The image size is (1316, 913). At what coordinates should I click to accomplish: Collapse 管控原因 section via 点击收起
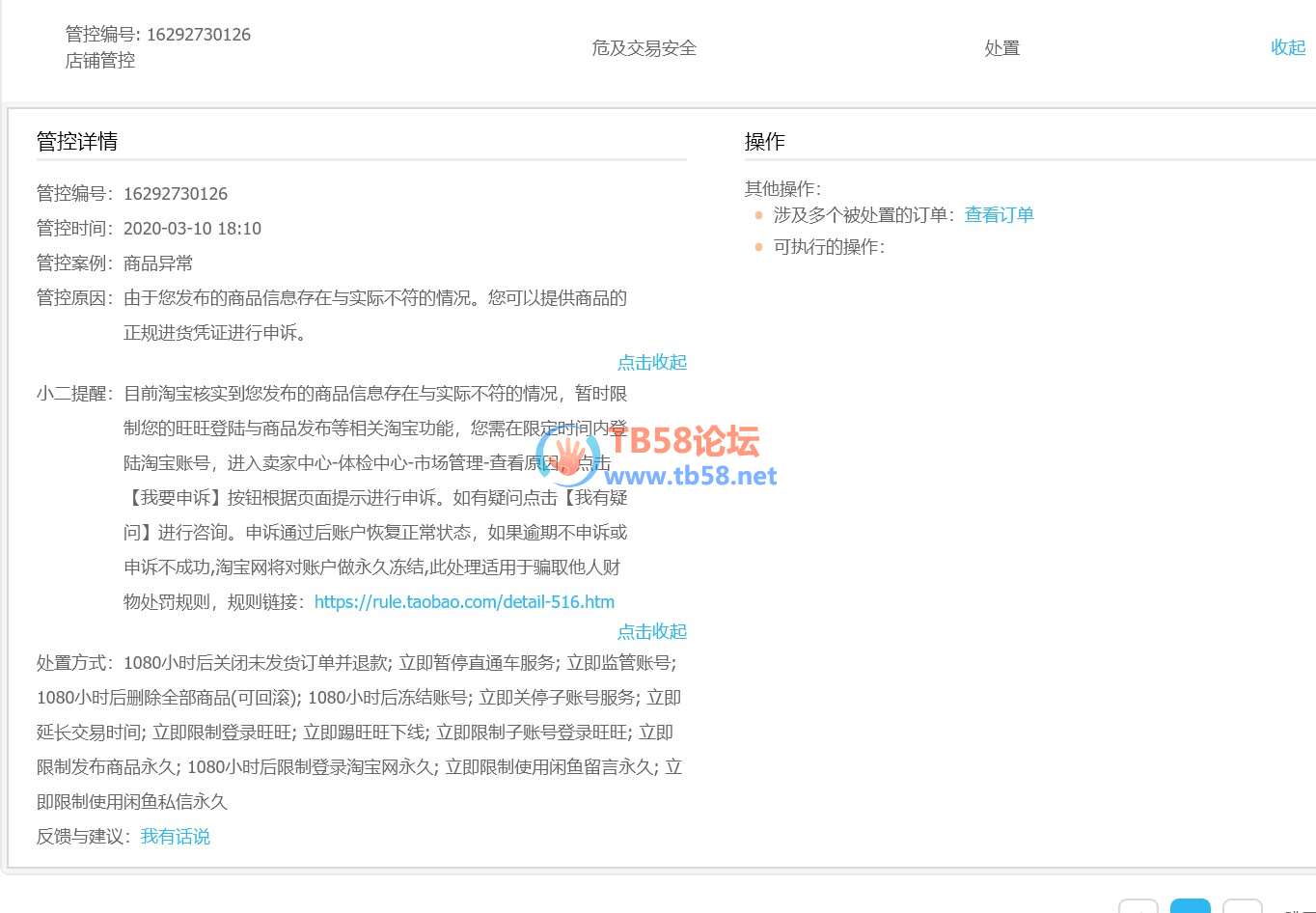[x=652, y=362]
